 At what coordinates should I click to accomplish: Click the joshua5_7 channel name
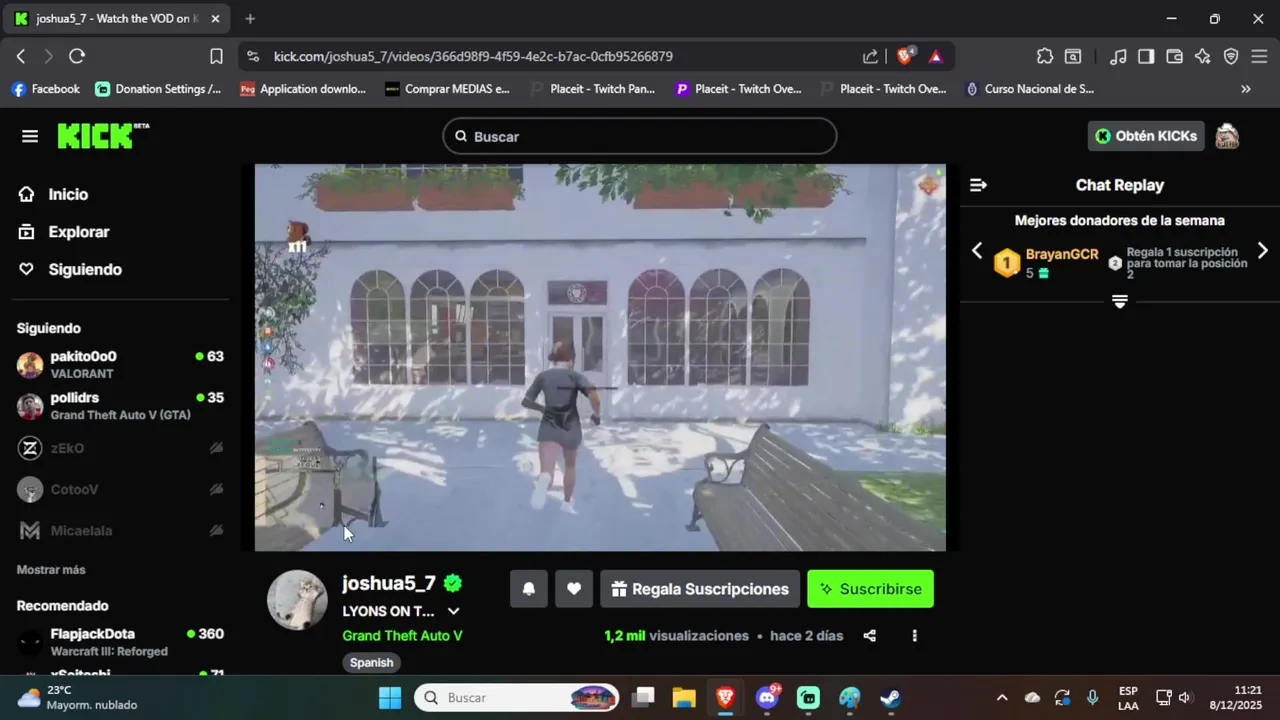(389, 583)
